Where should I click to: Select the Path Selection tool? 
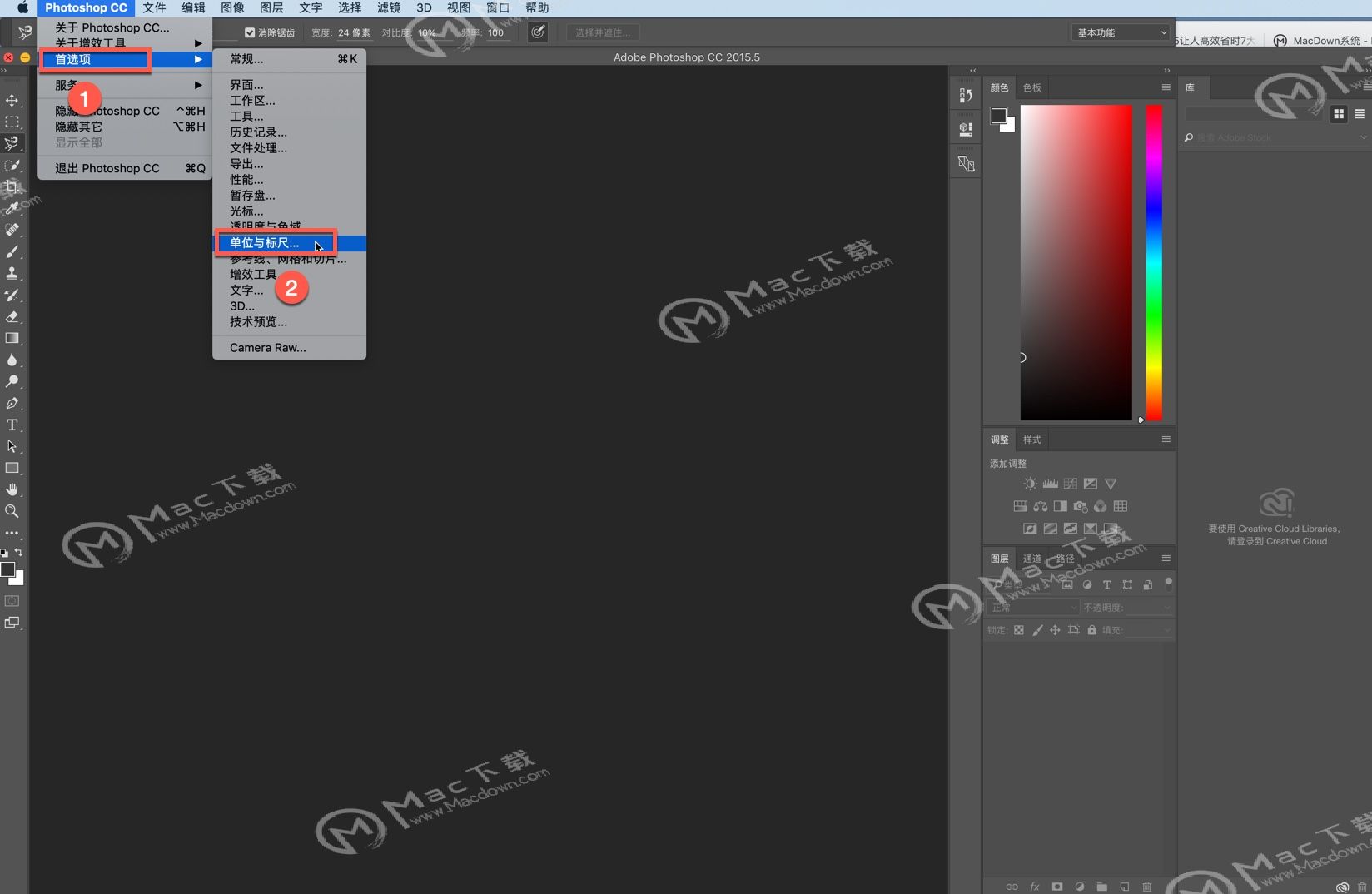pyautogui.click(x=12, y=446)
